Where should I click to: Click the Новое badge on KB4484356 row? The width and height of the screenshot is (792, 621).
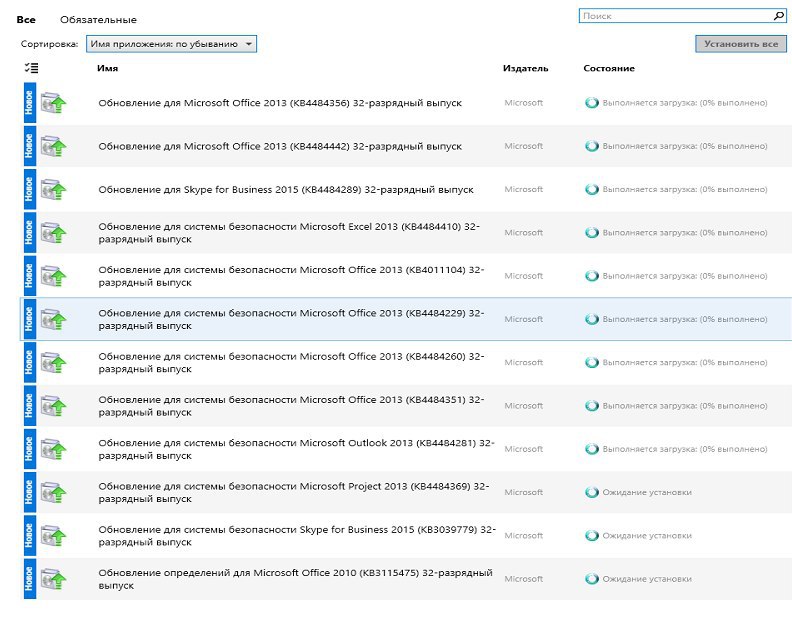[x=30, y=103]
